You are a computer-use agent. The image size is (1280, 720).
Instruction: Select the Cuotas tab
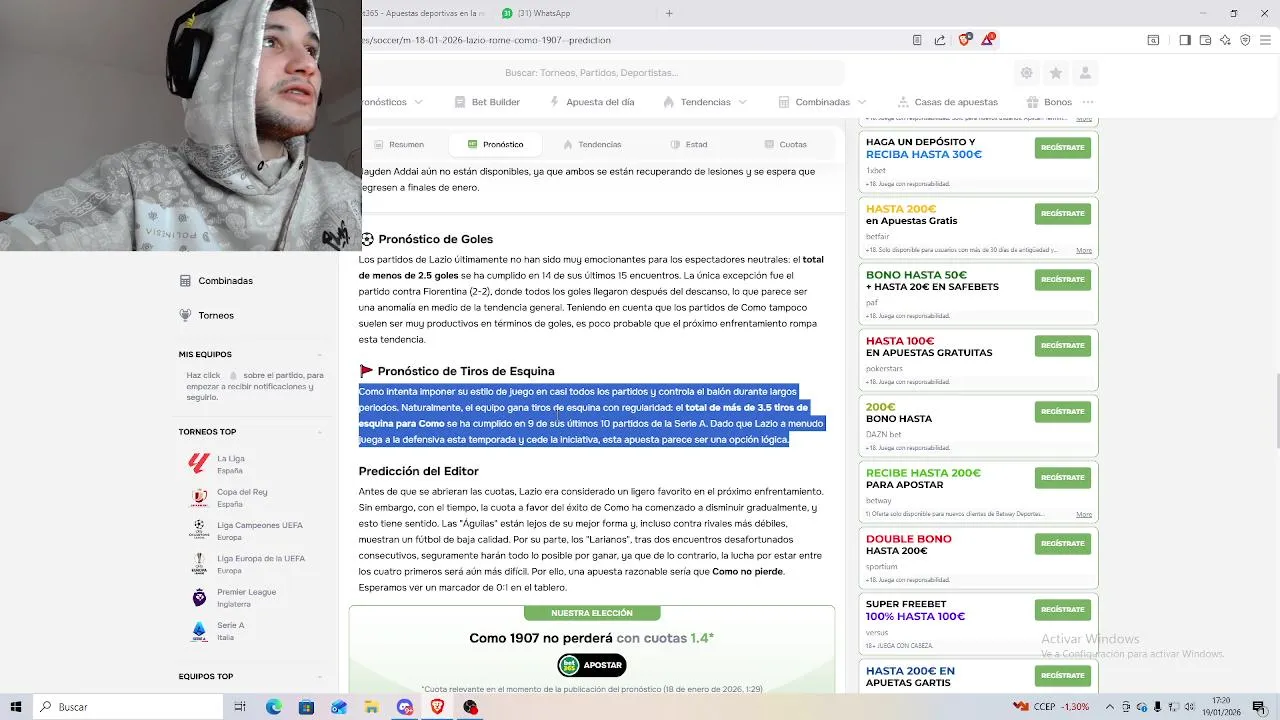785,145
